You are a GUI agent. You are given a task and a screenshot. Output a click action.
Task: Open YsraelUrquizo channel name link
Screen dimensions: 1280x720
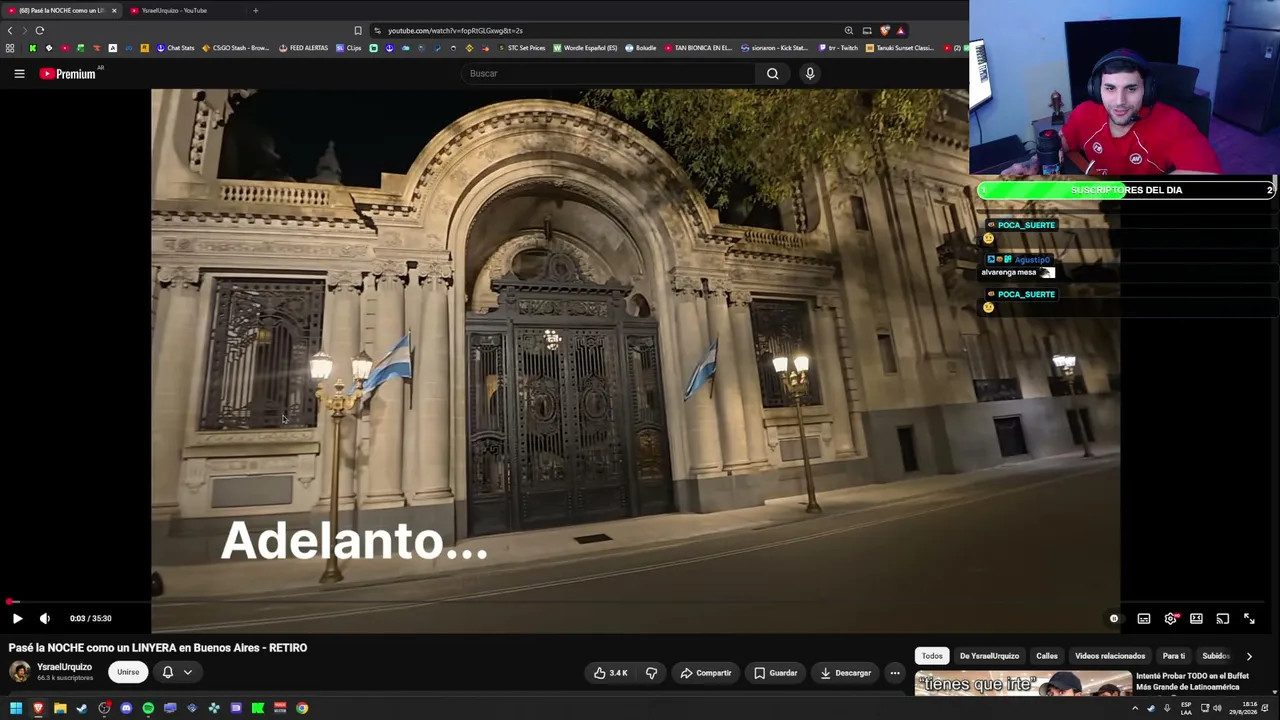click(64, 667)
